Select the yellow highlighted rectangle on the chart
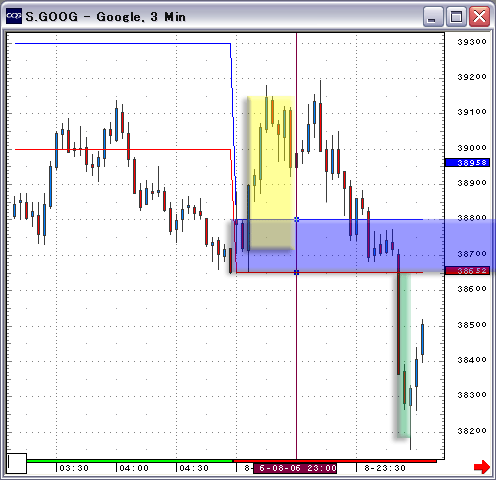The height and width of the screenshot is (480, 496). 271,173
